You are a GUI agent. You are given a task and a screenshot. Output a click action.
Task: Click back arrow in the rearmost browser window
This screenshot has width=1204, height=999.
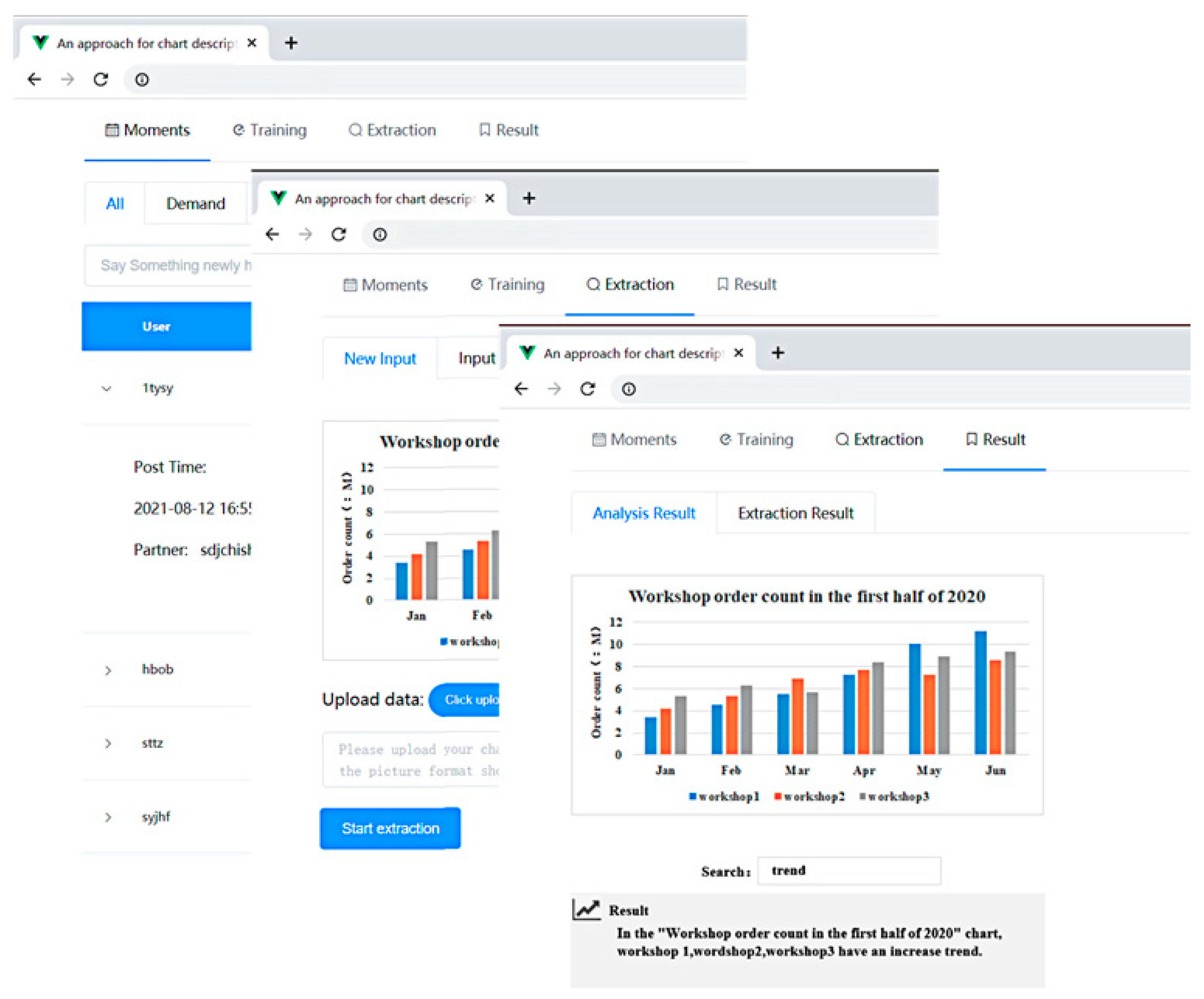[x=34, y=79]
